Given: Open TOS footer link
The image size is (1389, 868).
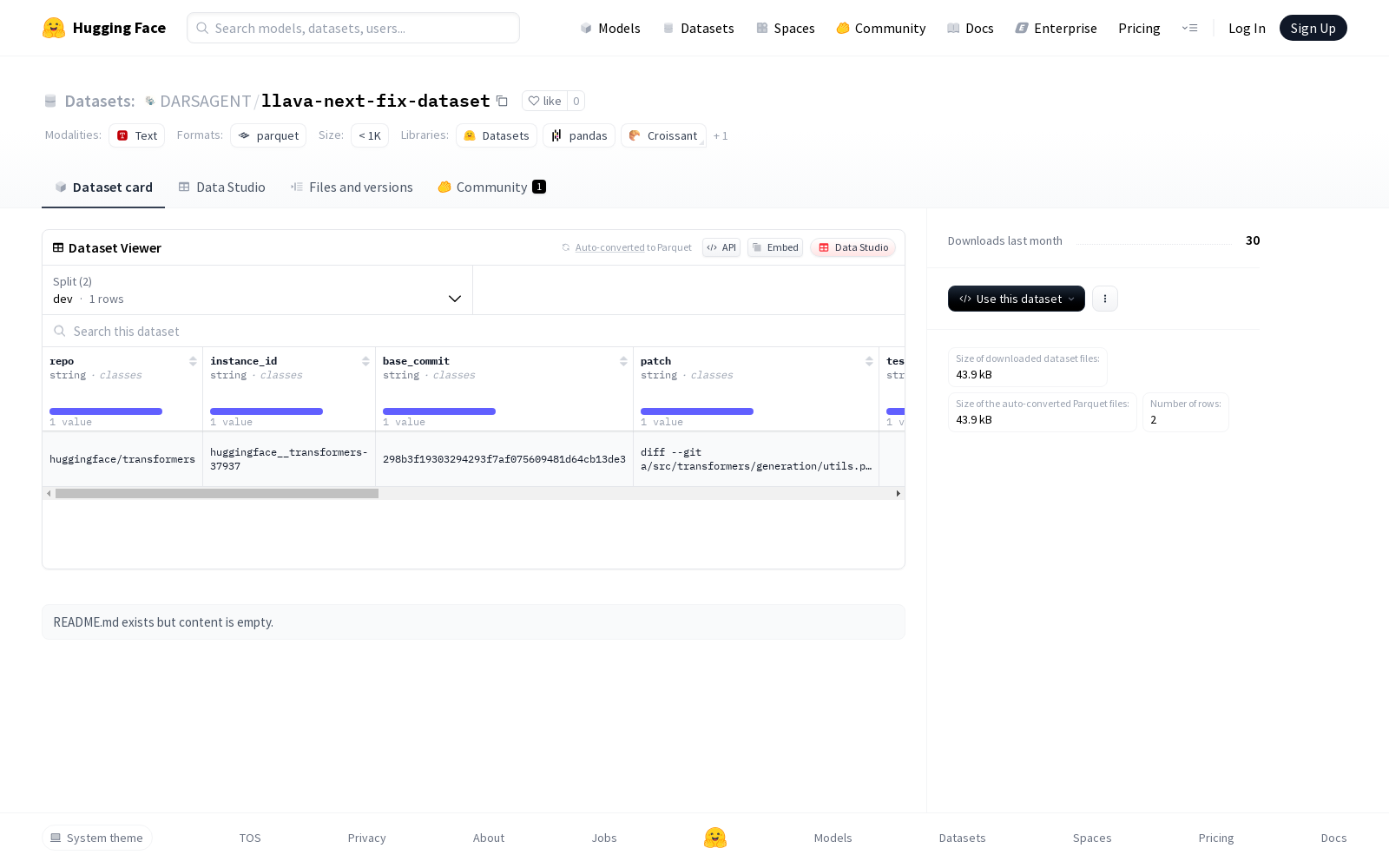Looking at the screenshot, I should 250,838.
